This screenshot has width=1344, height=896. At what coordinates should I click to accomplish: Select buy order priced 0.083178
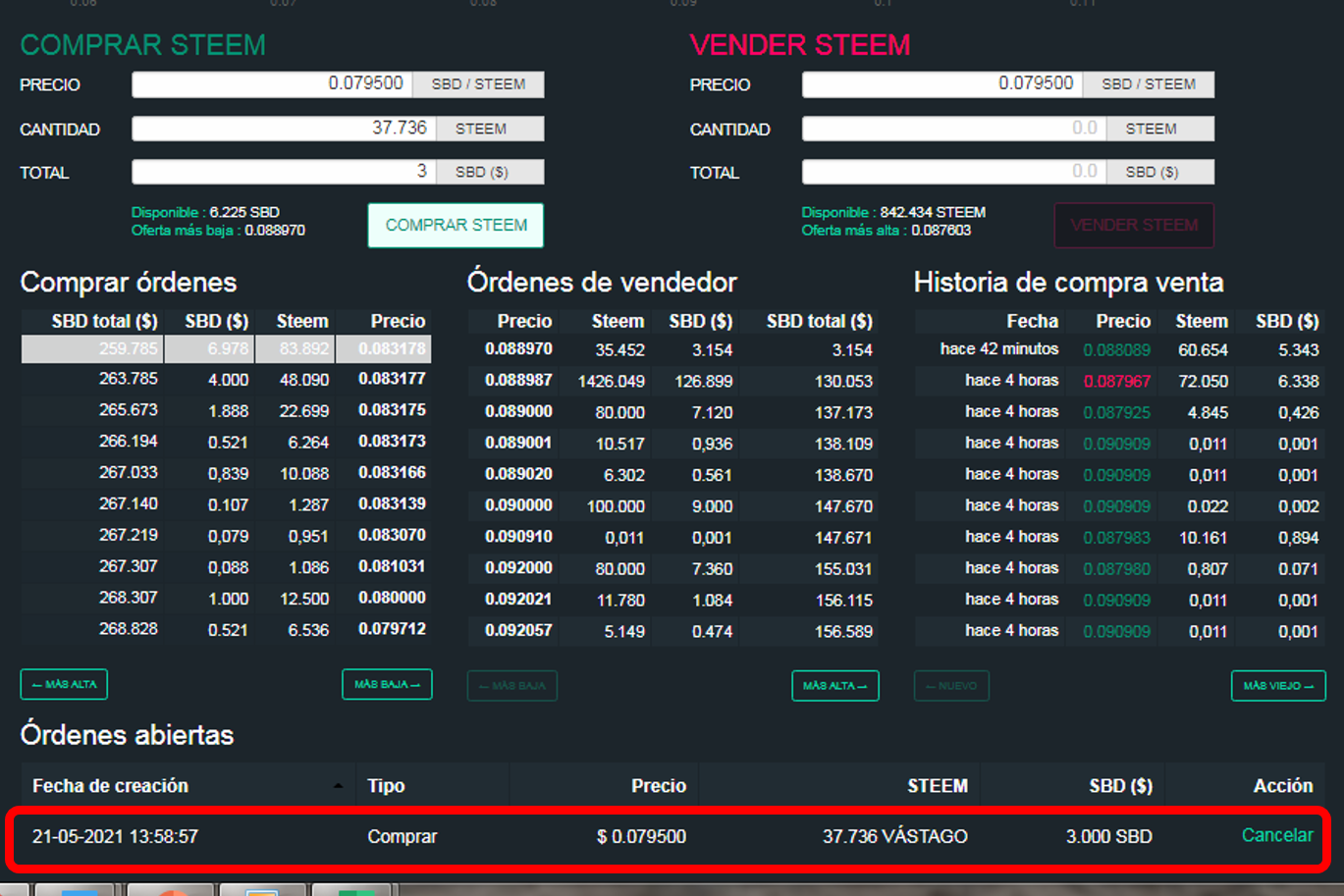pyautogui.click(x=226, y=348)
